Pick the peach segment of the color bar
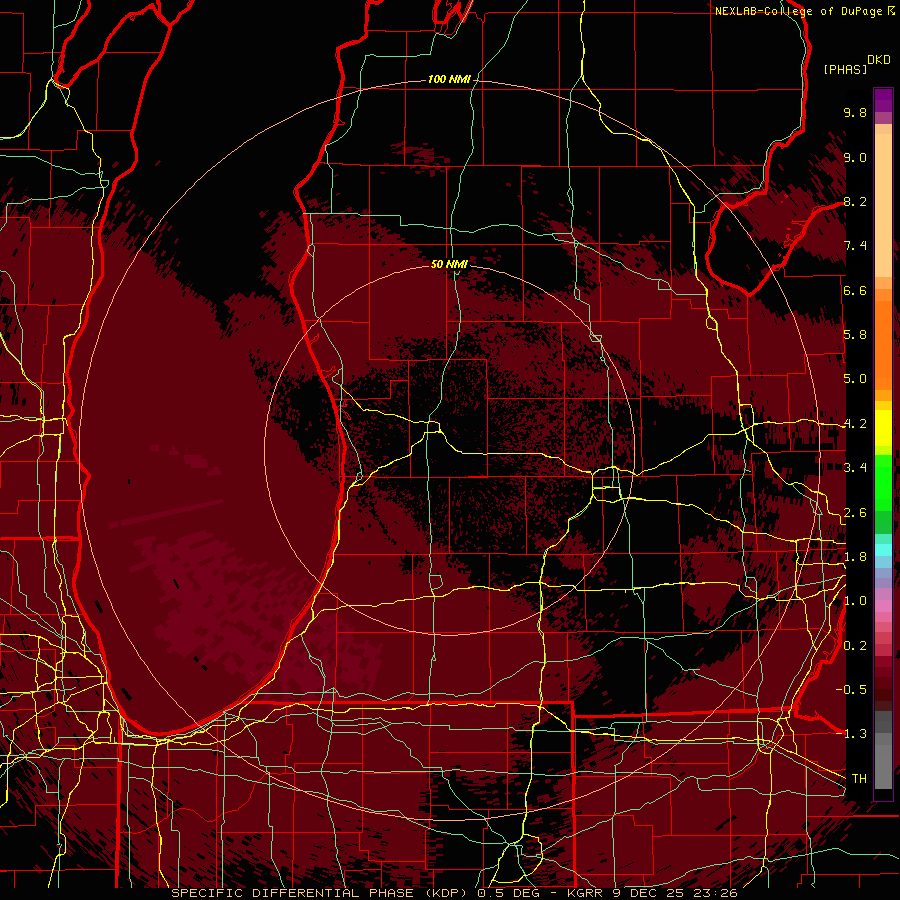The image size is (900, 900). [x=883, y=205]
